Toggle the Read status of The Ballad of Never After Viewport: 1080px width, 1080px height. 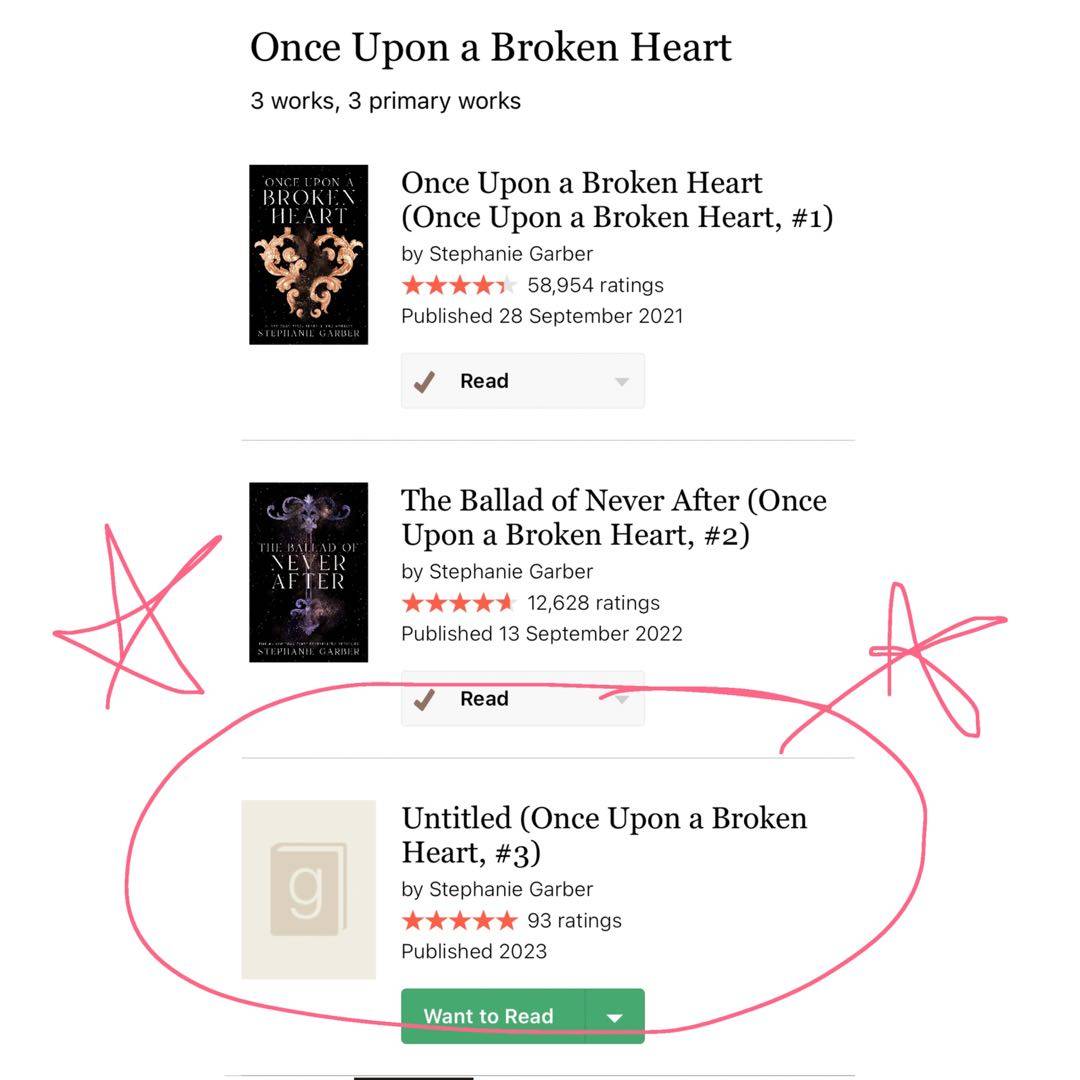485,699
